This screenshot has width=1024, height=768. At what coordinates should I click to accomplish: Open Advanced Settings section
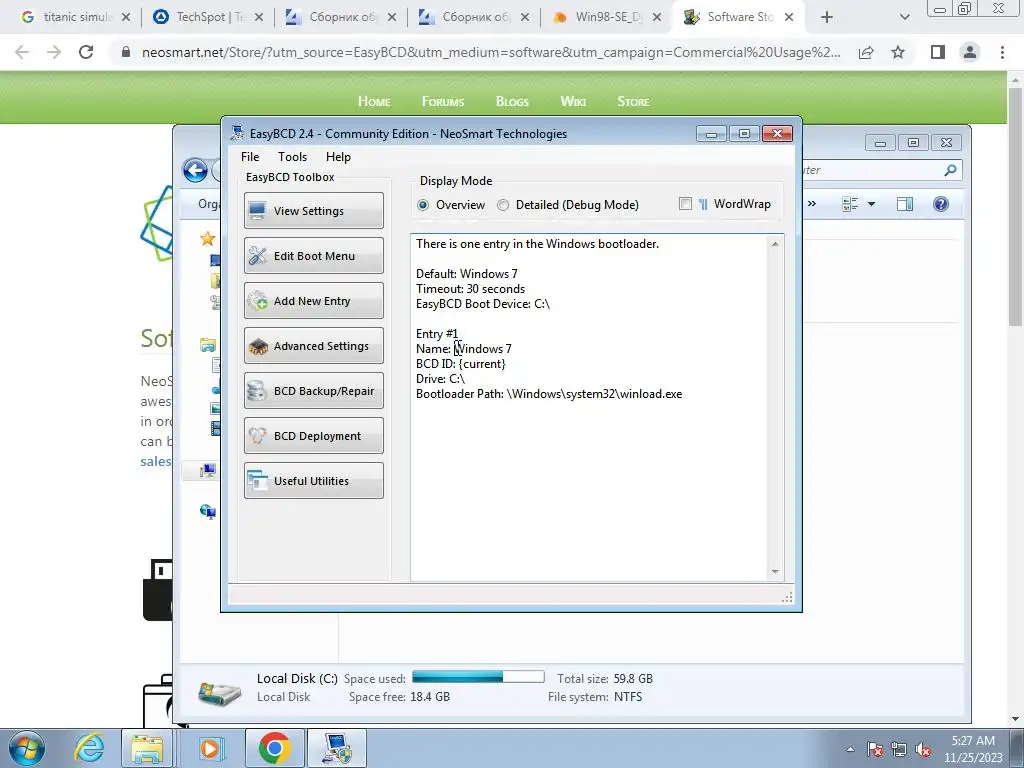pyautogui.click(x=313, y=345)
